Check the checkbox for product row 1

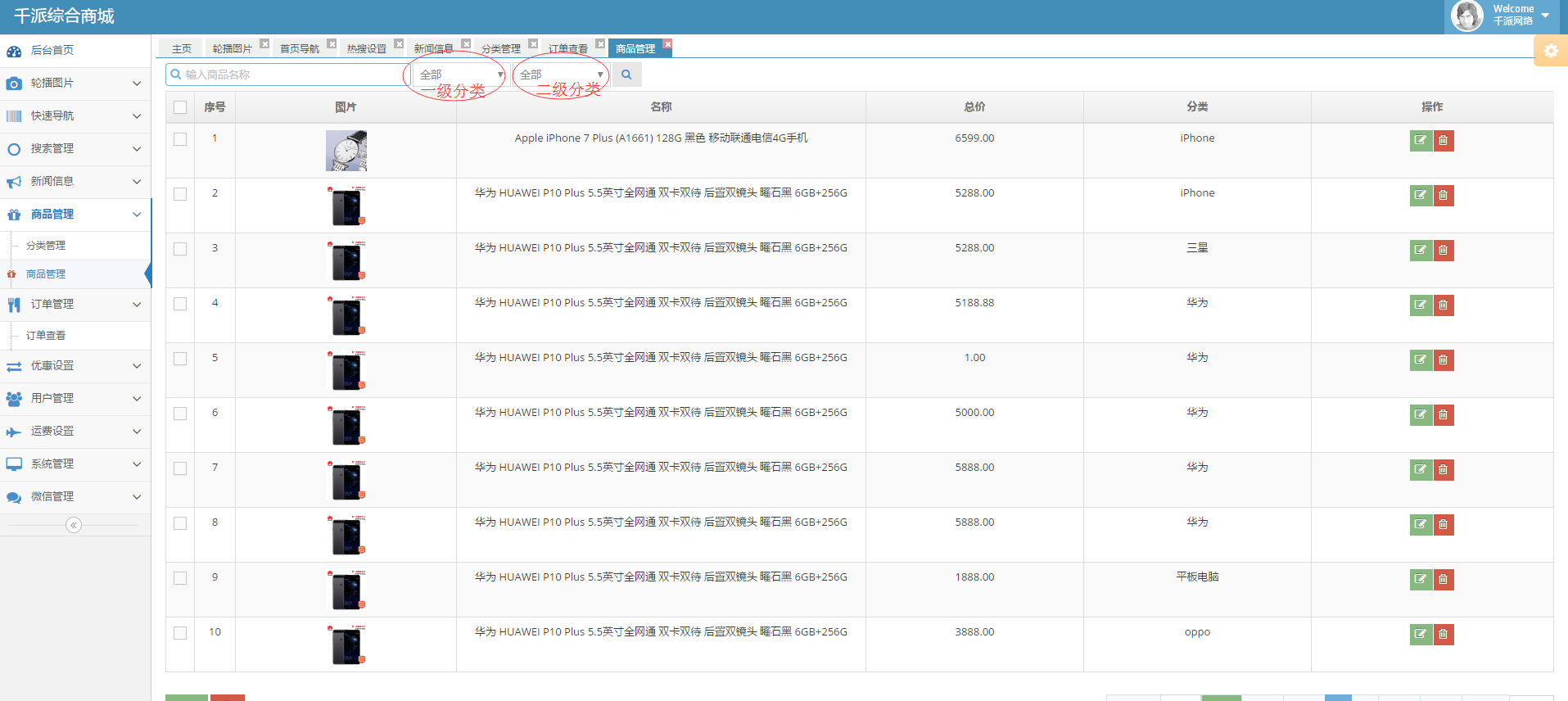coord(180,139)
